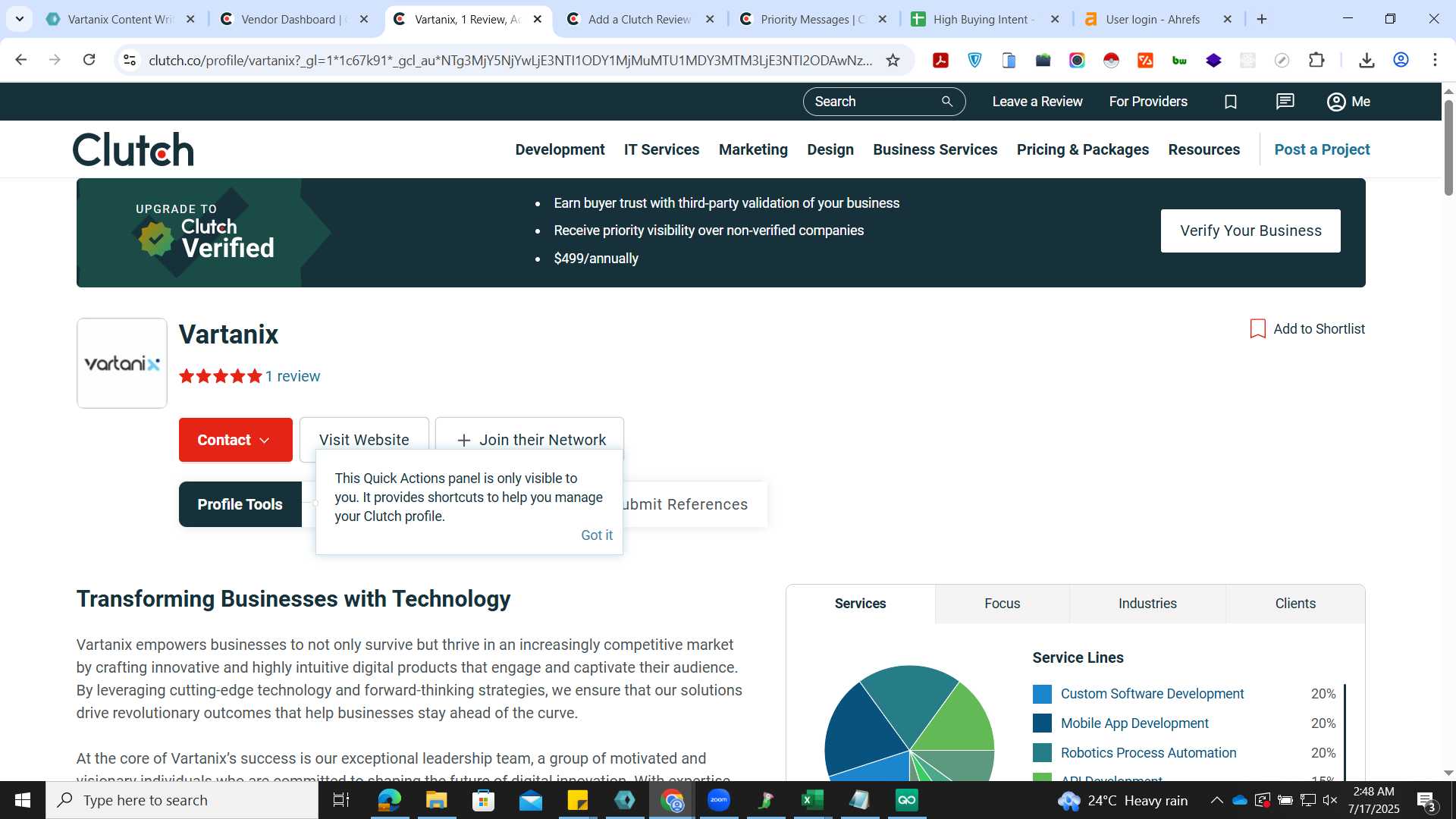1456x819 pixels.
Task: Open Chrome profile icon
Action: point(1401,60)
